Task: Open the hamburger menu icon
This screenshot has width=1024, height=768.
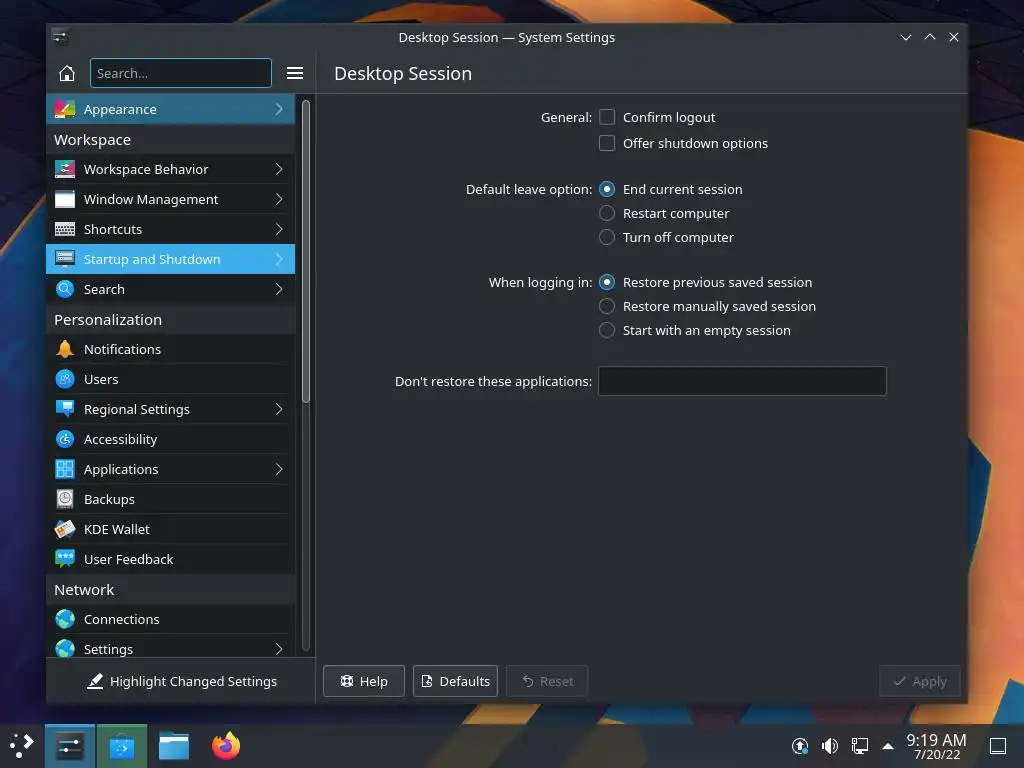Action: (295, 73)
